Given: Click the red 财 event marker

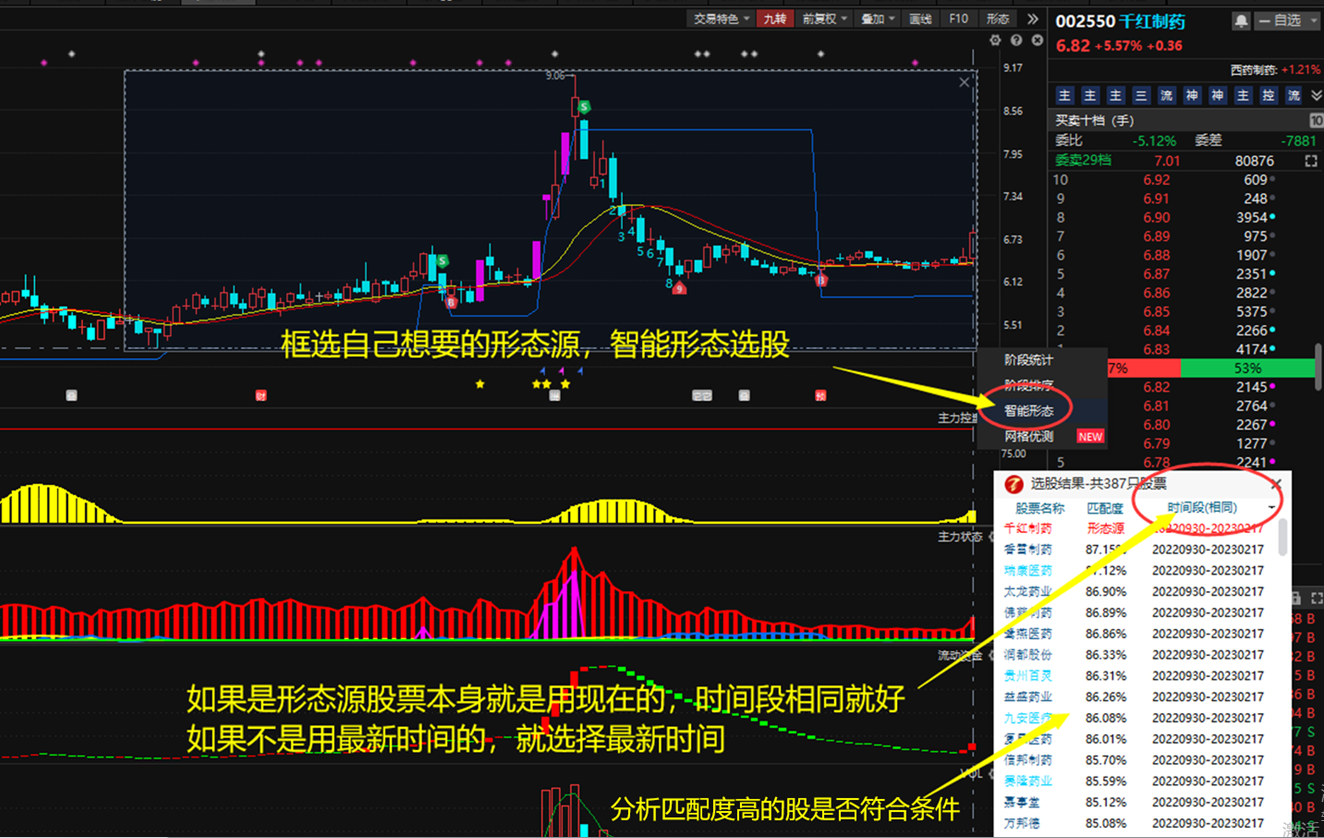Looking at the screenshot, I should click(260, 395).
